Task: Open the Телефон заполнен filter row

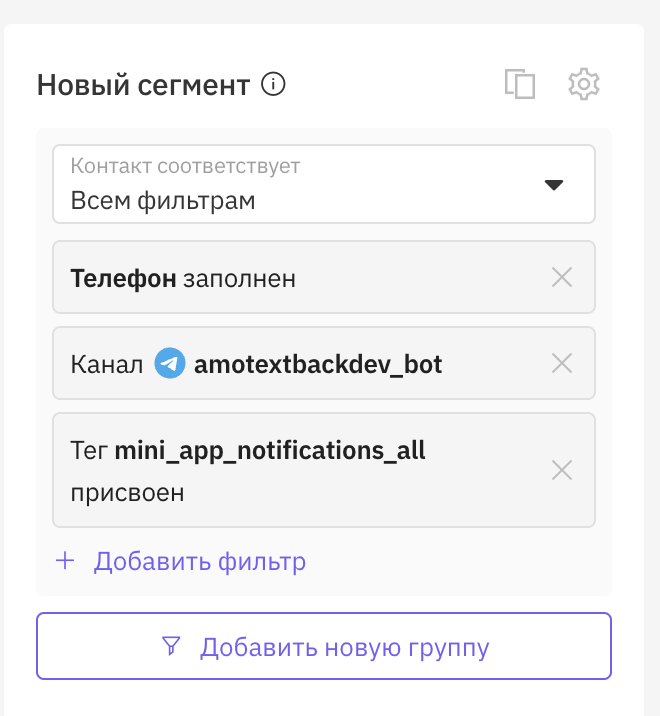Action: pyautogui.click(x=324, y=277)
